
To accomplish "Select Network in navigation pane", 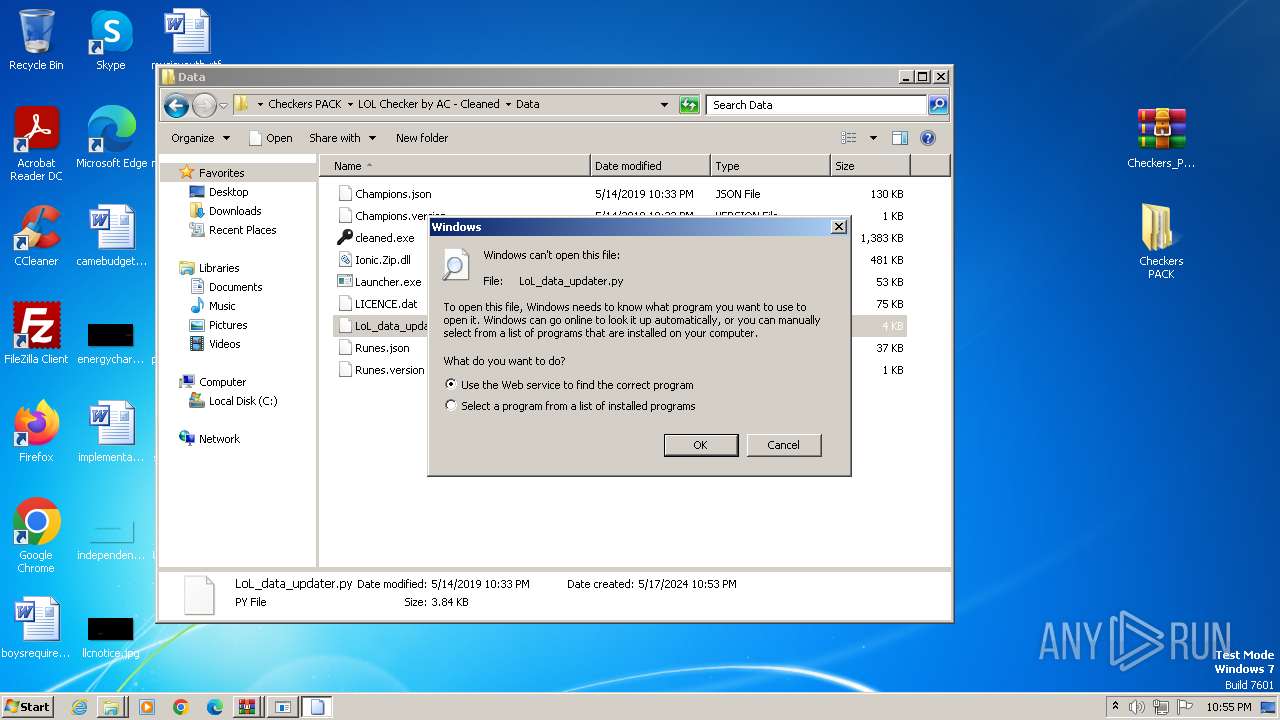I will point(219,439).
